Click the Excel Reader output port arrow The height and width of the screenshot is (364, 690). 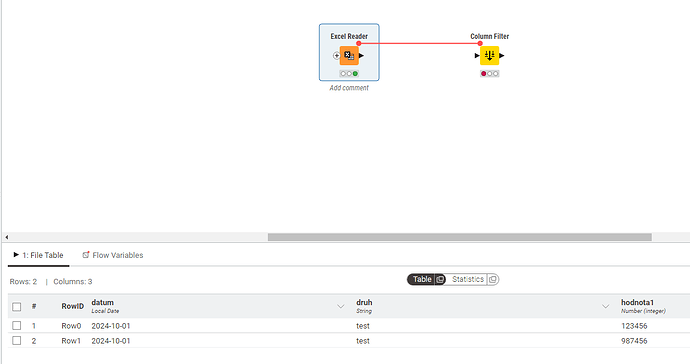361,55
